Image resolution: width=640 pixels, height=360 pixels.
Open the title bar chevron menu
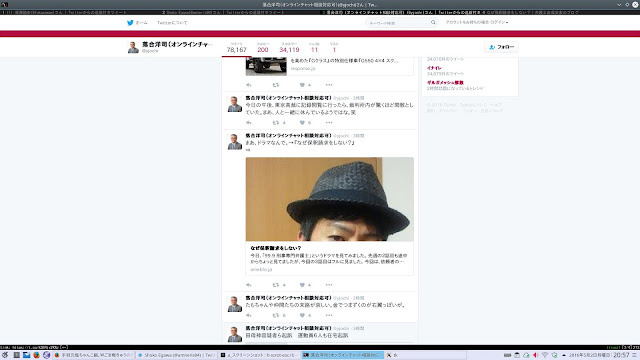click(x=619, y=4)
